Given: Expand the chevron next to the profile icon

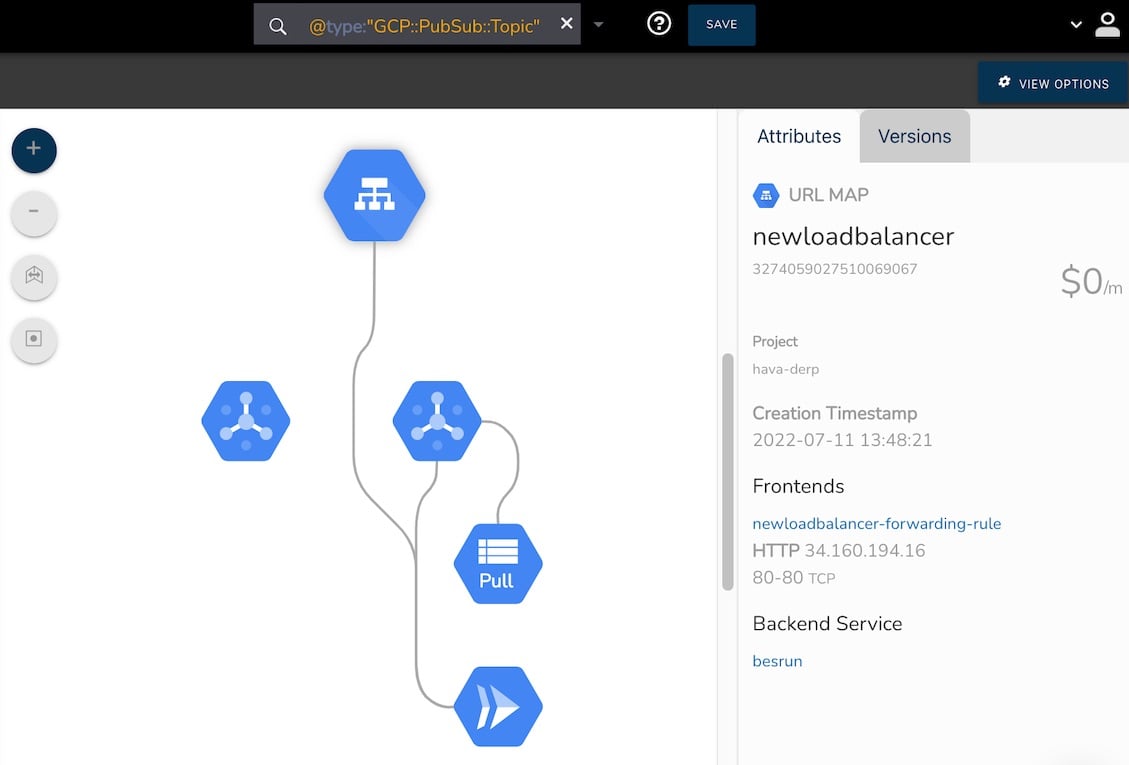Looking at the screenshot, I should pyautogui.click(x=1075, y=24).
